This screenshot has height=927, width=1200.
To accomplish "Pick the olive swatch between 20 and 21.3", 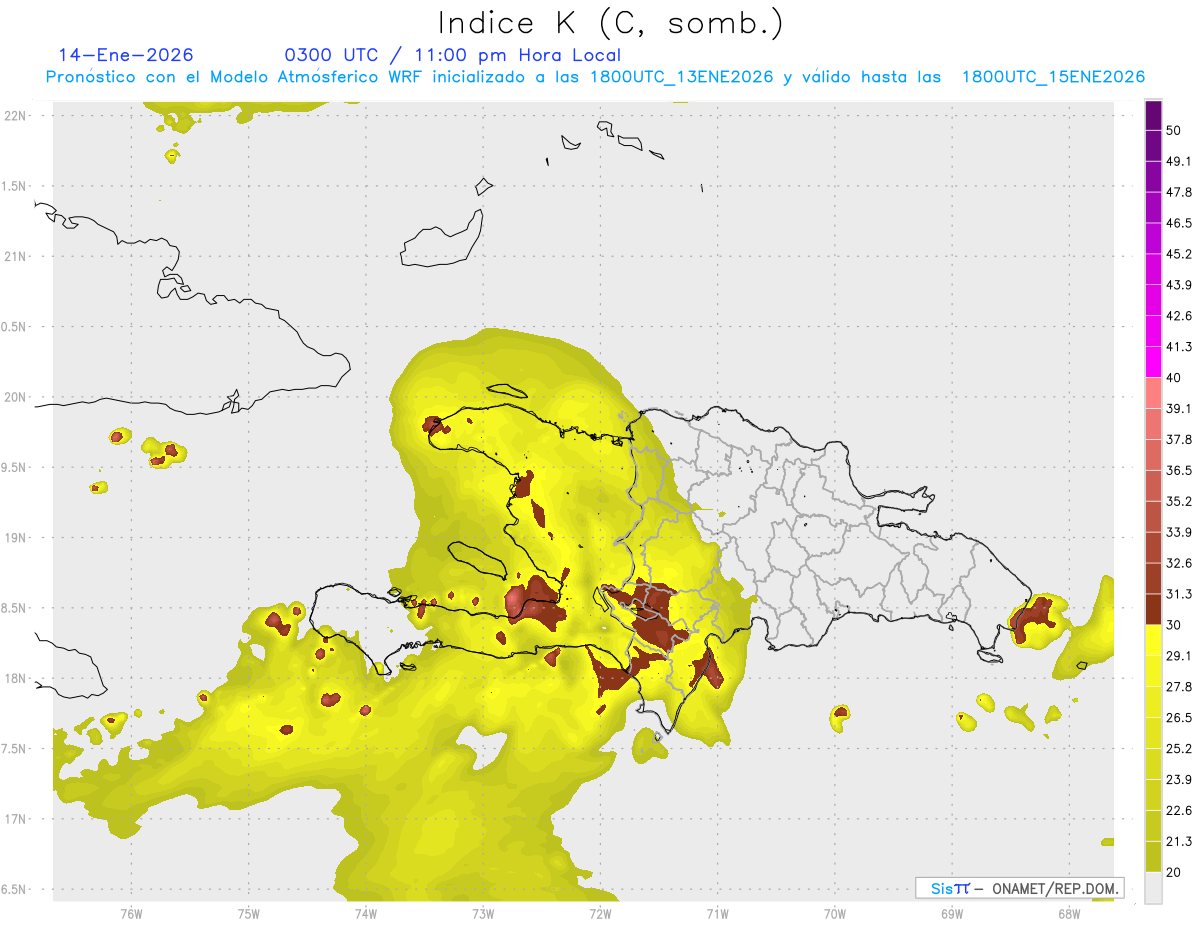I will coord(1153,856).
